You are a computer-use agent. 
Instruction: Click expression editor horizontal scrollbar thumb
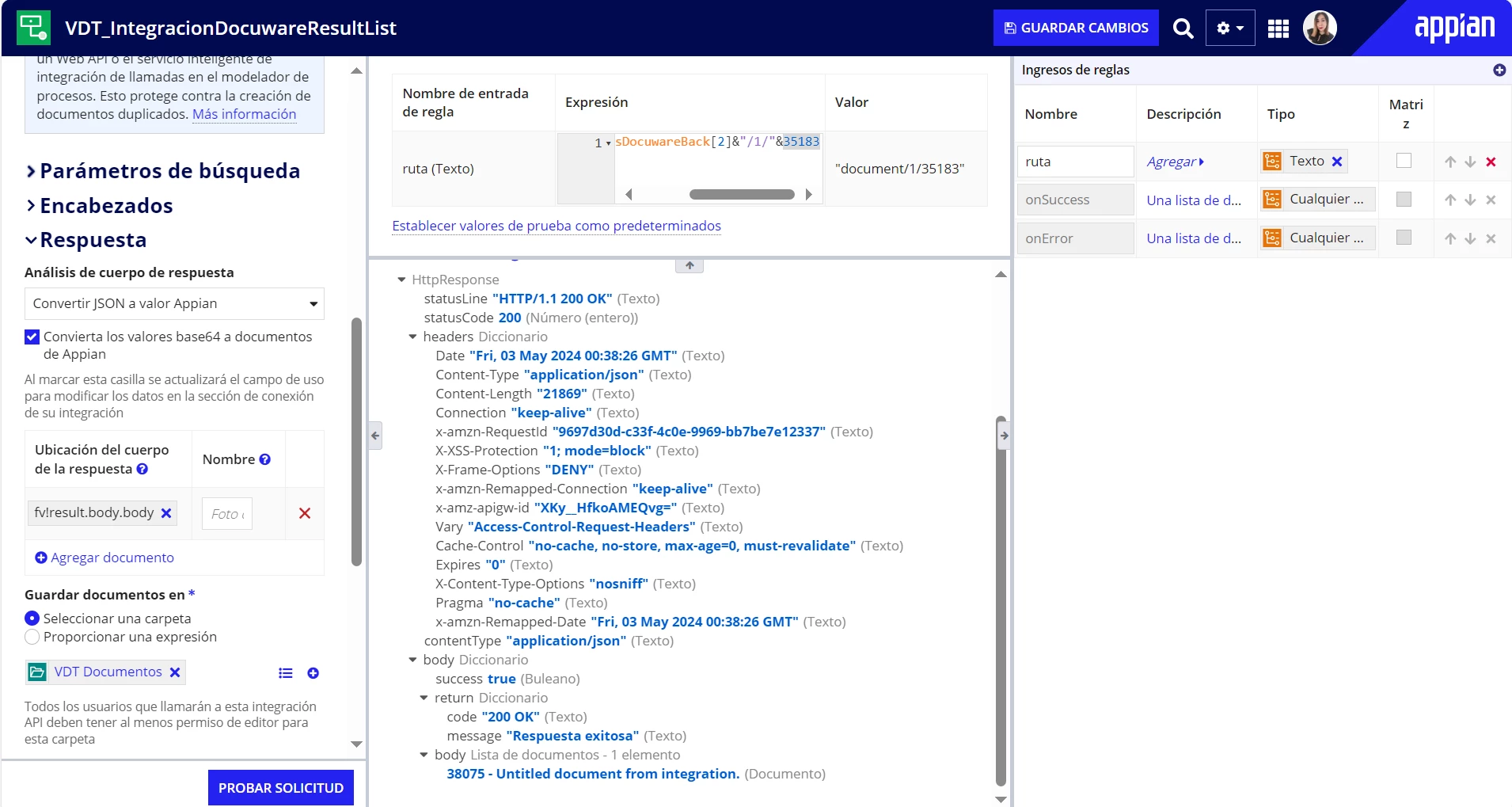coord(742,194)
